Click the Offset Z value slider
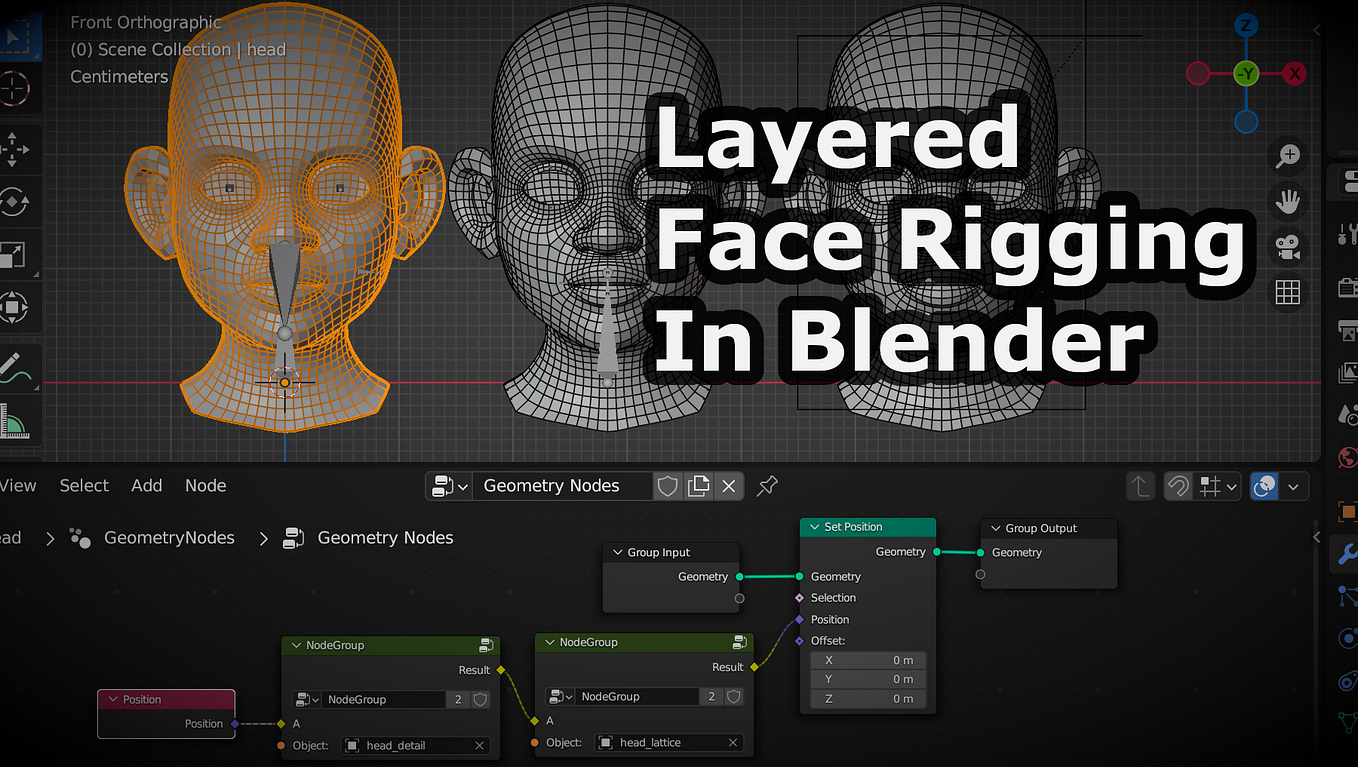 868,698
